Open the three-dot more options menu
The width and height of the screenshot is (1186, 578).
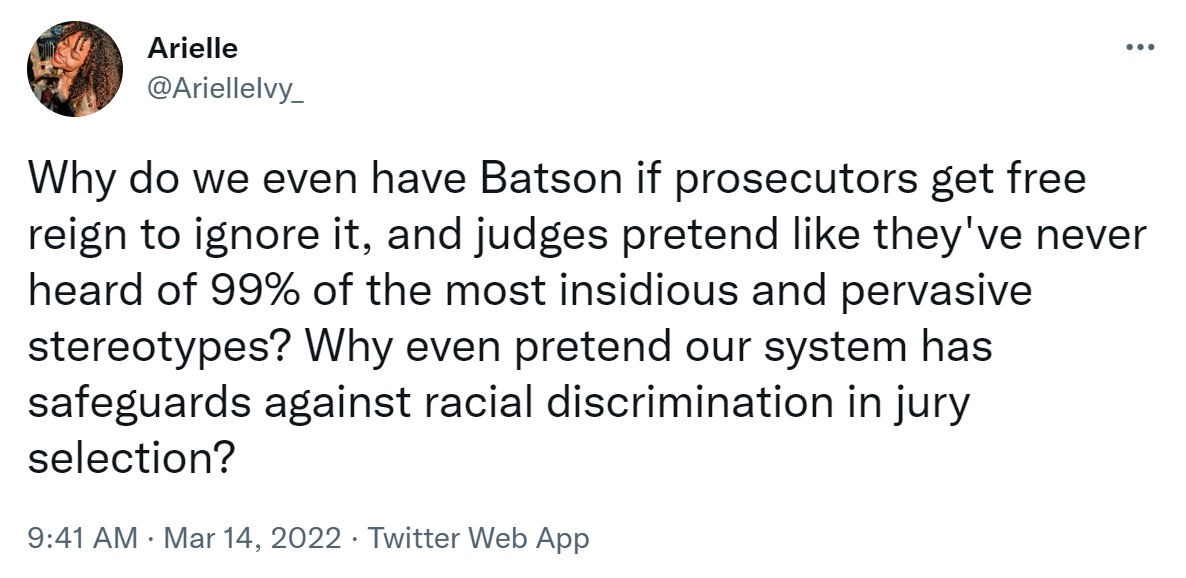(x=1139, y=47)
